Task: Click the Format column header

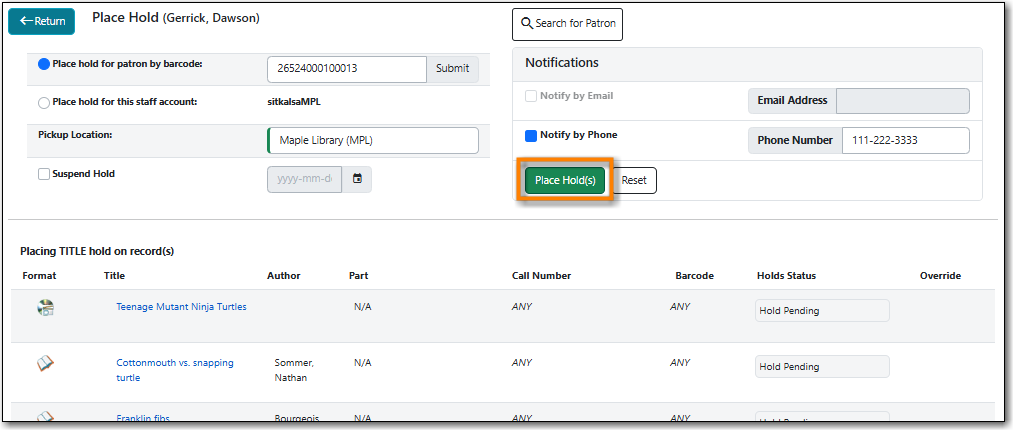Action: pos(39,276)
